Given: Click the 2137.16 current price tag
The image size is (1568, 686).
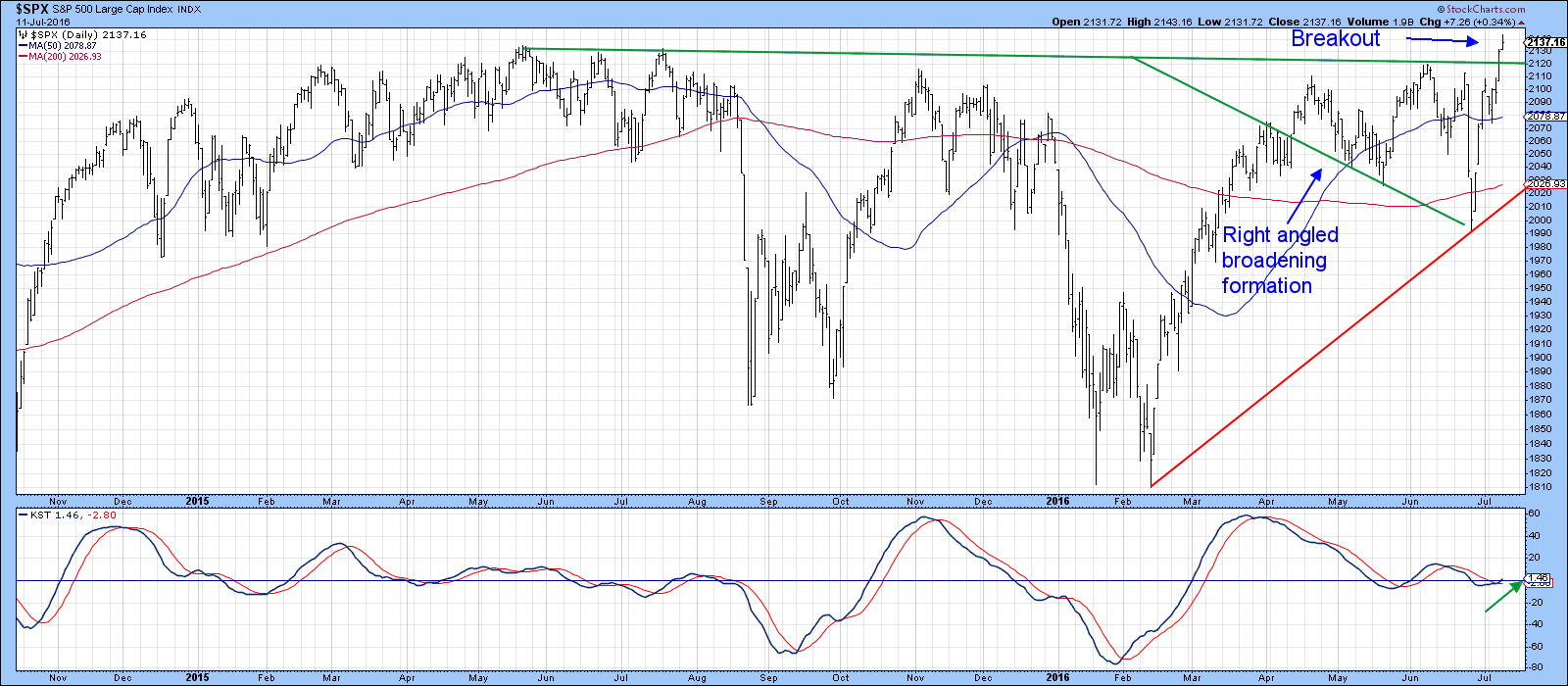Looking at the screenshot, I should [1546, 42].
